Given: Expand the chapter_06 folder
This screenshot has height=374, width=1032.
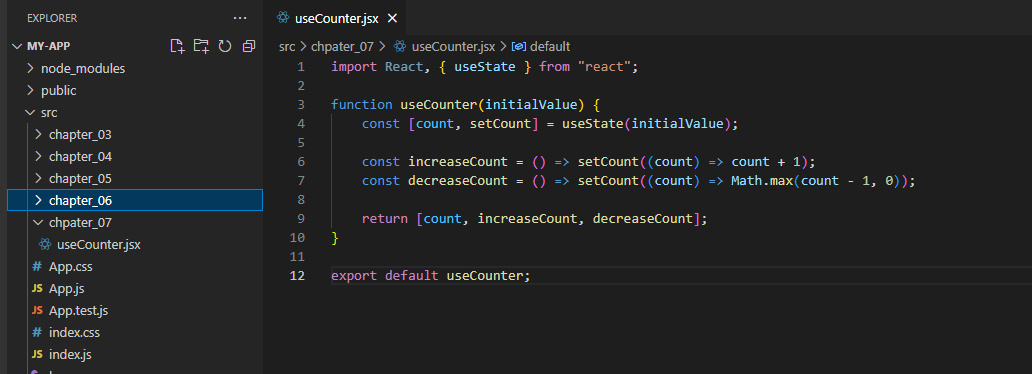Looking at the screenshot, I should (38, 200).
